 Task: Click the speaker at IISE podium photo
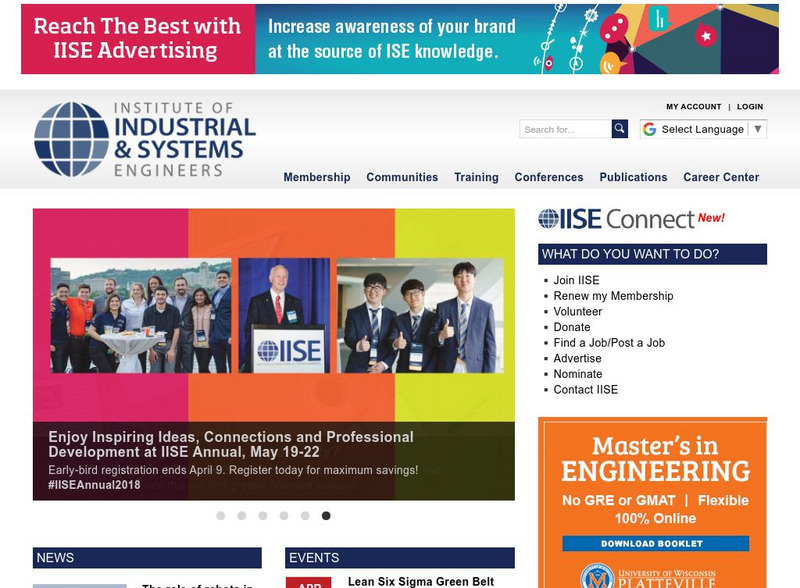point(284,315)
